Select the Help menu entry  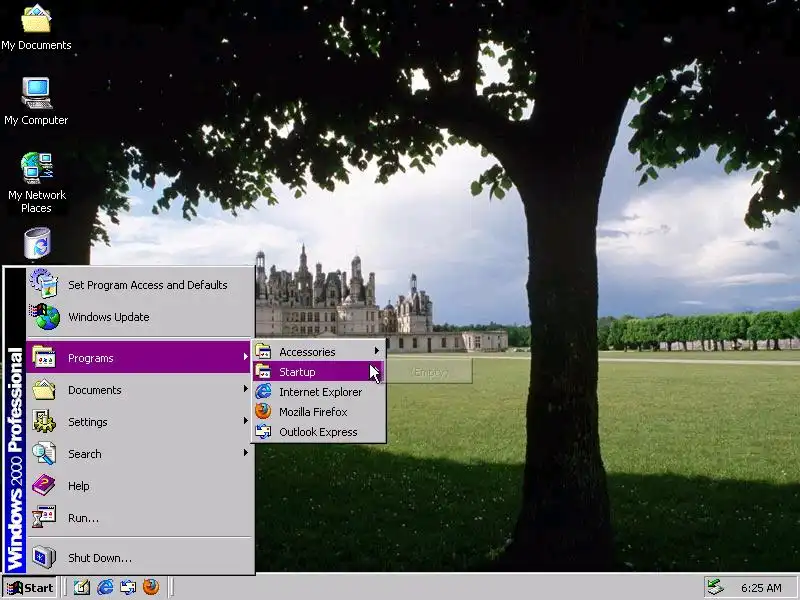tap(140, 486)
